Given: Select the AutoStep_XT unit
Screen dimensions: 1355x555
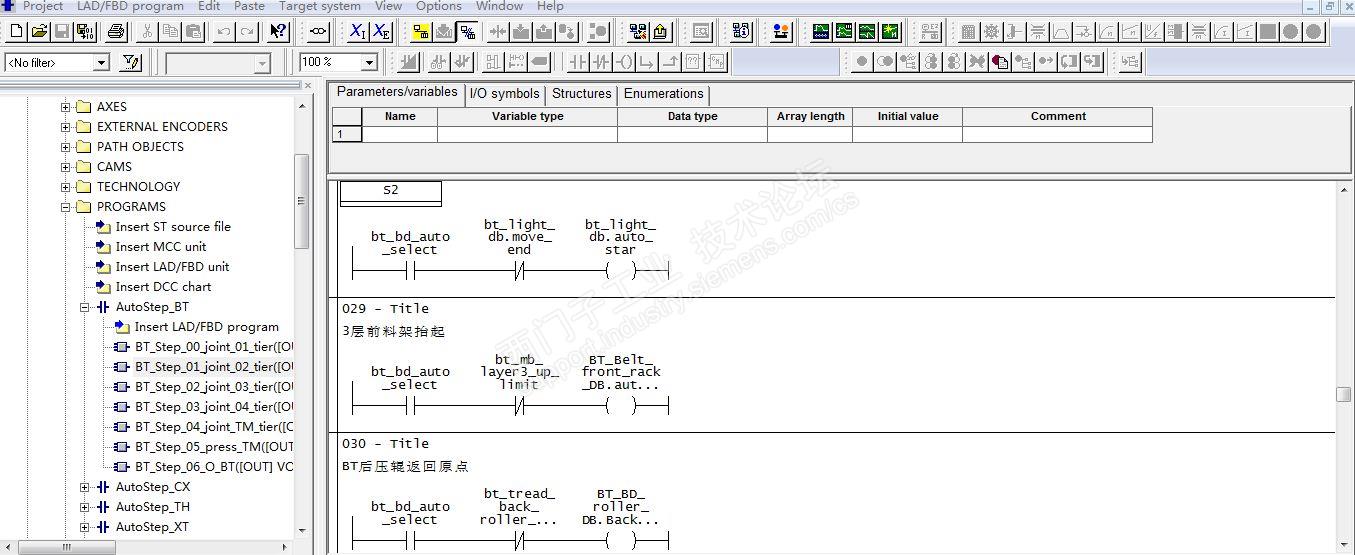Looking at the screenshot, I should coord(152,527).
